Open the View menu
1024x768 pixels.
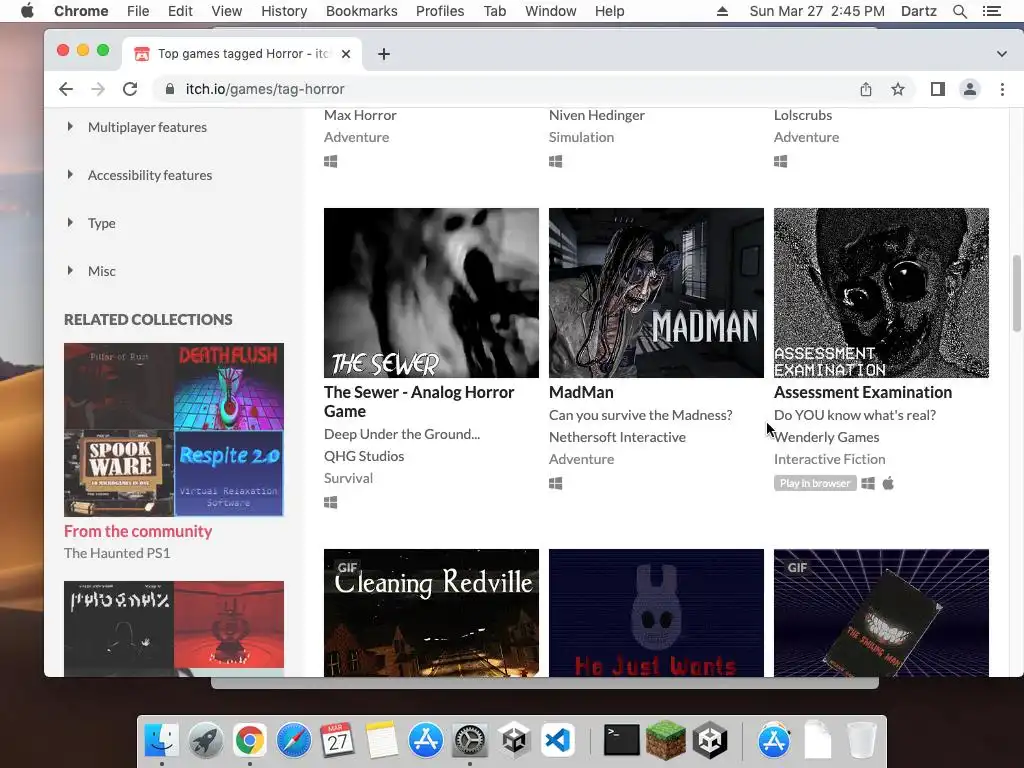tap(227, 11)
